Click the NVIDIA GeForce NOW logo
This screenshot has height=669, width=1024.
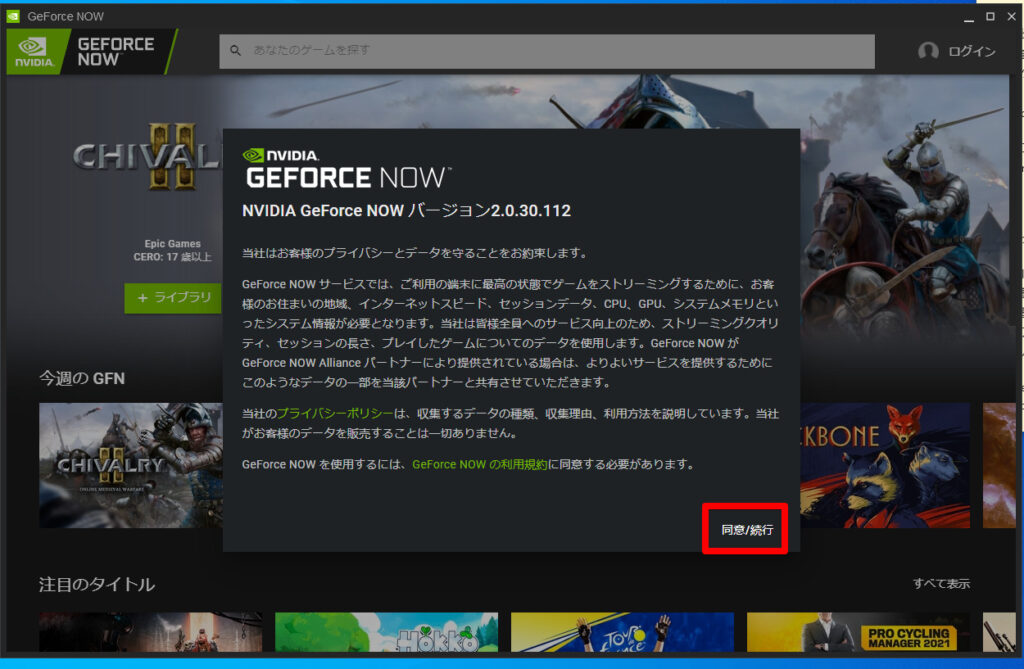point(90,52)
